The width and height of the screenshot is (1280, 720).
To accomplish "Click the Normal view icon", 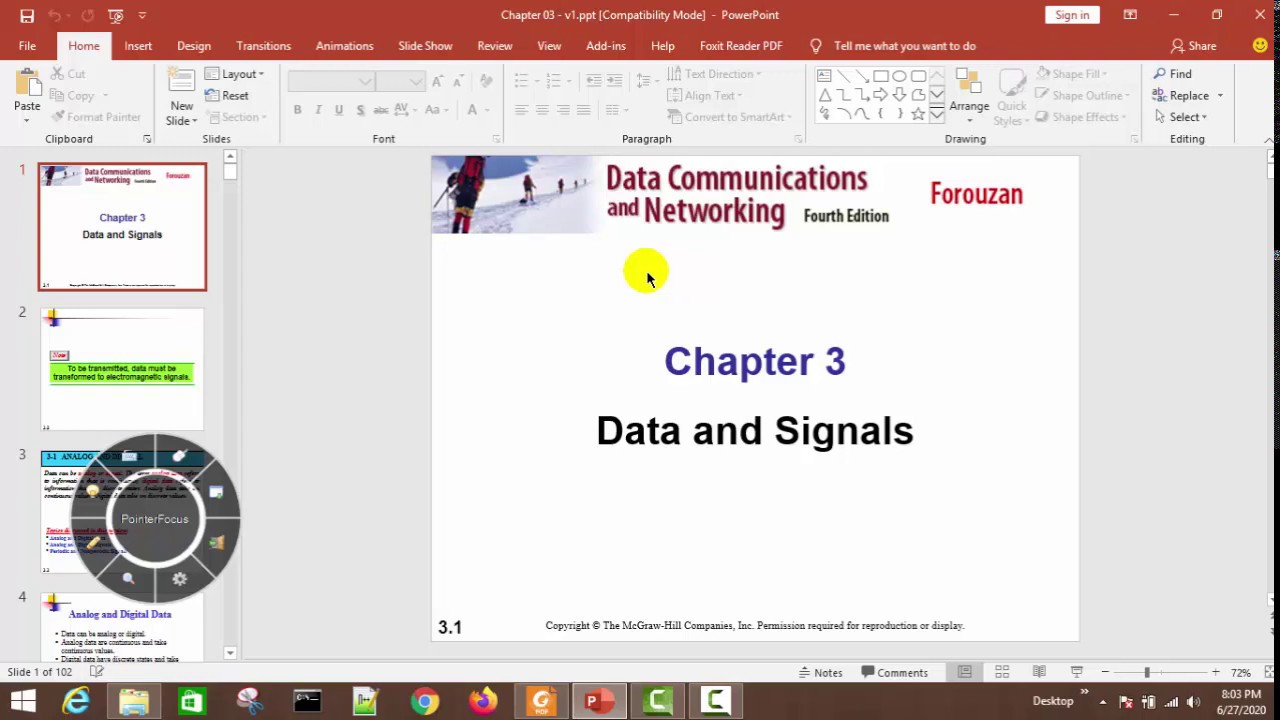I will (x=965, y=672).
